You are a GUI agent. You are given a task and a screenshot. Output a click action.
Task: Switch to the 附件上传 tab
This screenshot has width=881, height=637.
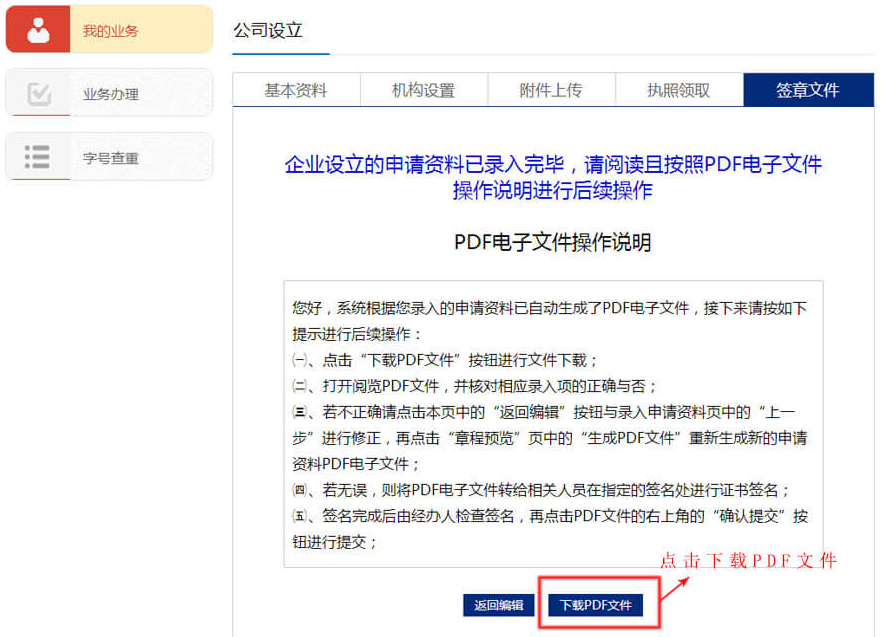click(x=551, y=89)
